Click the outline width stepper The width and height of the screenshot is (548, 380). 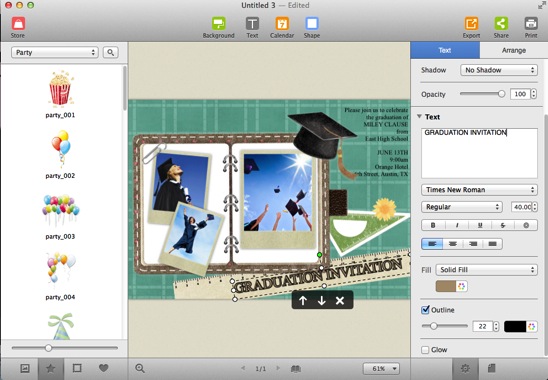tap(496, 327)
